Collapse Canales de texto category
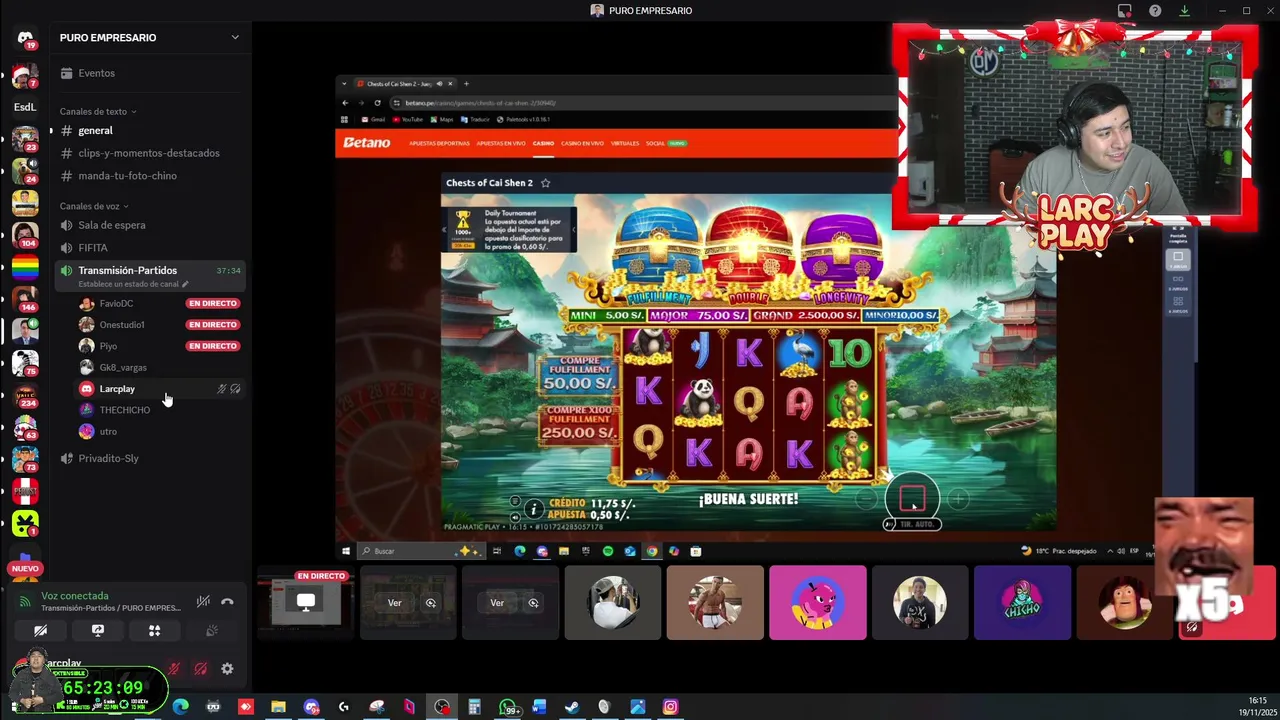The height and width of the screenshot is (720, 1280). (x=98, y=111)
